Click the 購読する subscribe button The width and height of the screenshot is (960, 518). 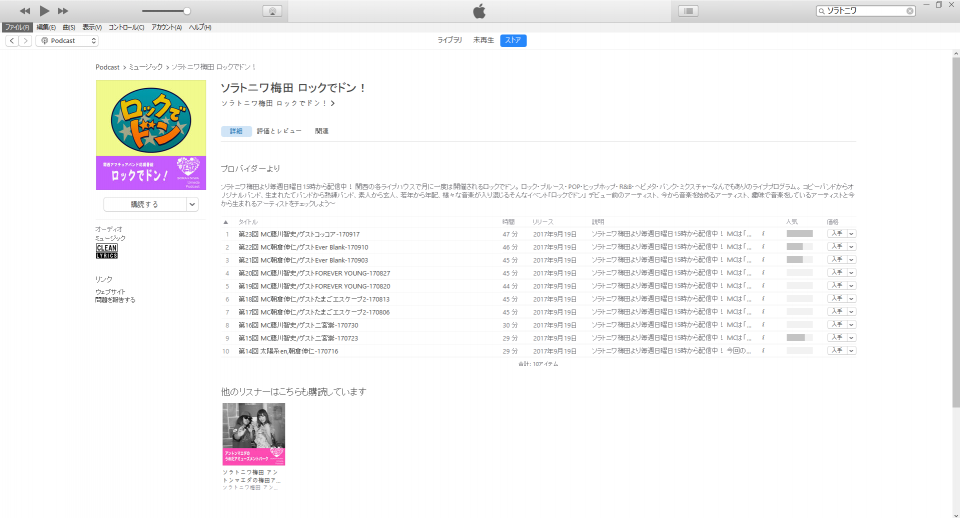point(144,205)
